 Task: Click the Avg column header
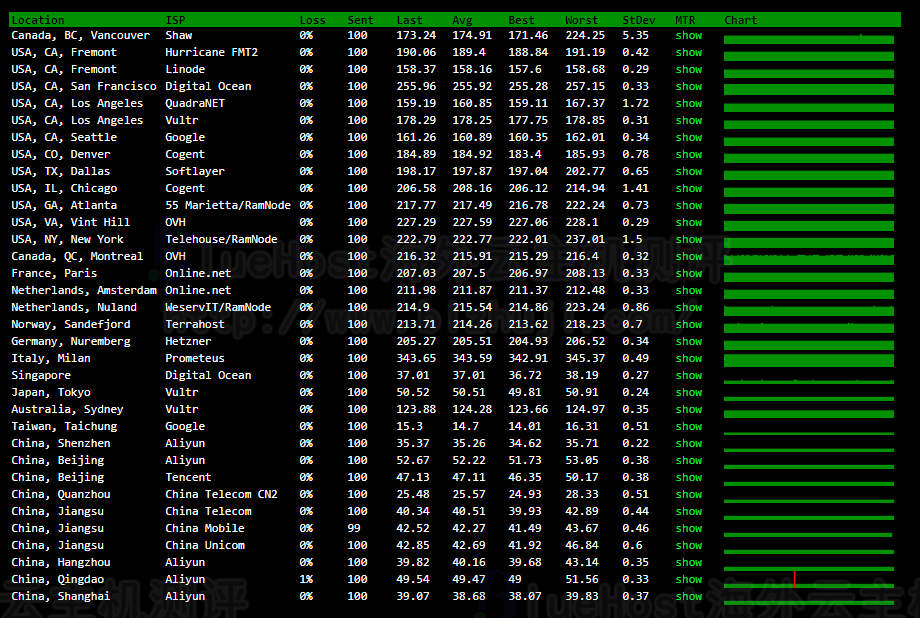pos(462,20)
